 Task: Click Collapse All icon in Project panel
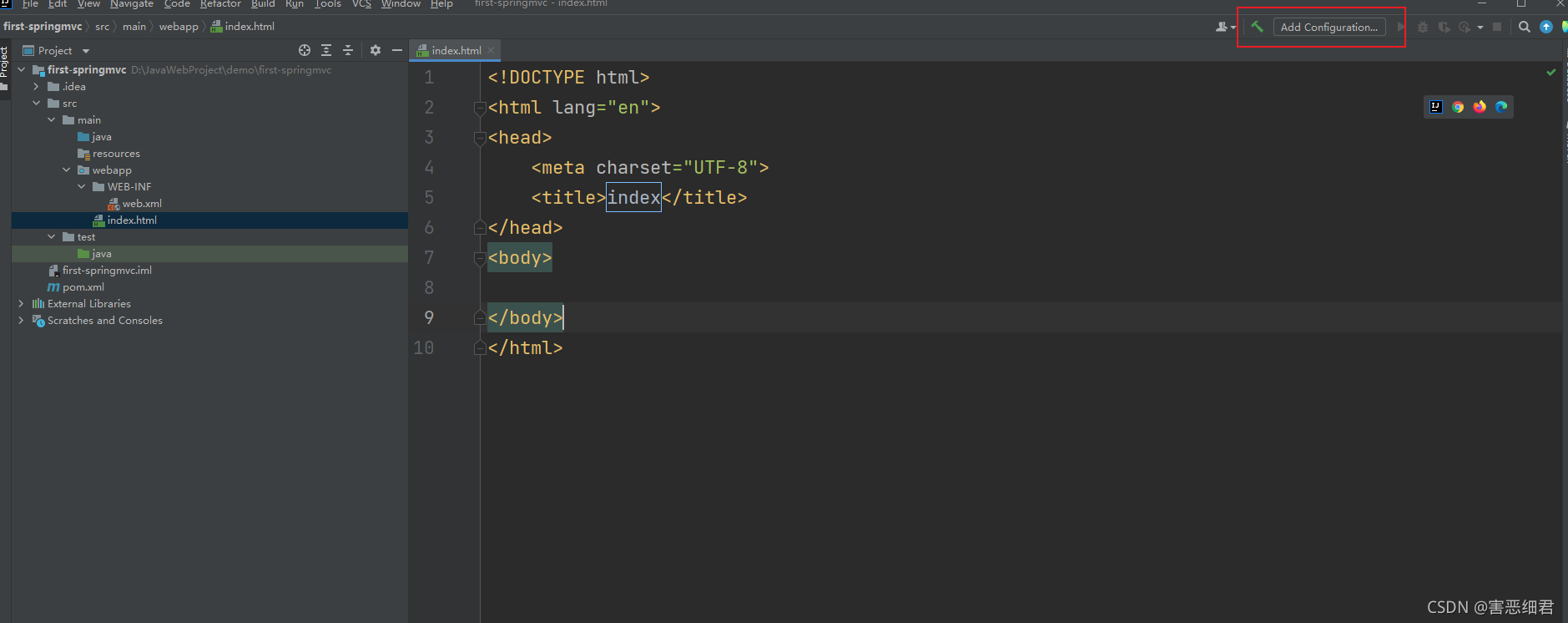tap(348, 50)
